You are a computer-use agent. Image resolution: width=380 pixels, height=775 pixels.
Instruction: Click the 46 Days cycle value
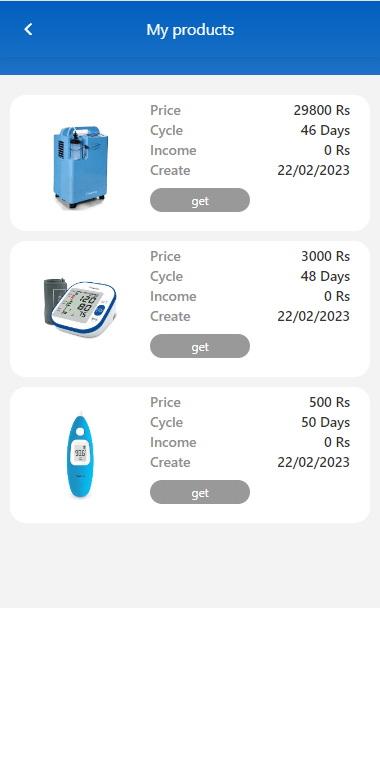[325, 130]
